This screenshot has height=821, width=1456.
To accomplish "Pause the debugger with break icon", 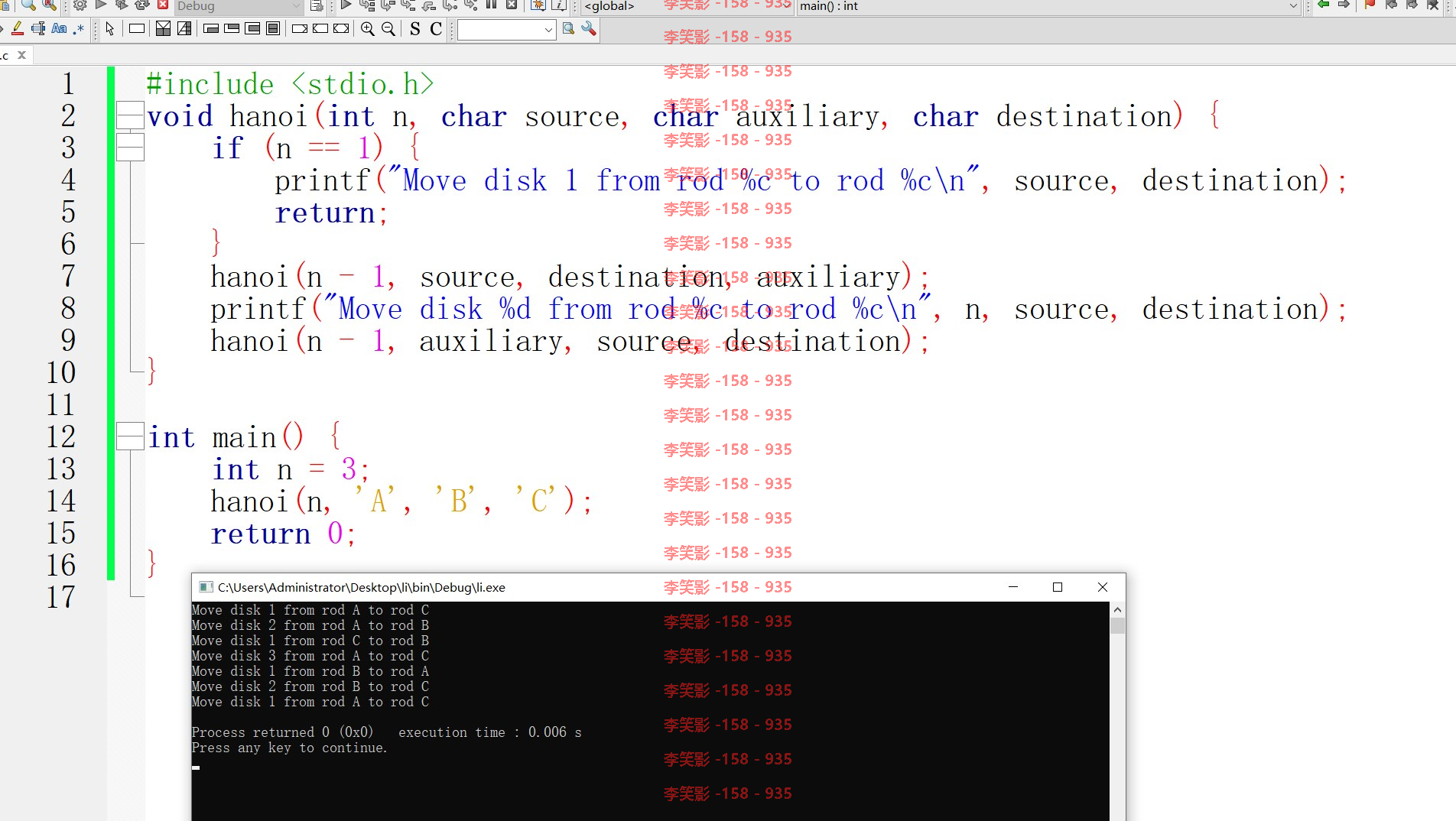I will pos(492,5).
